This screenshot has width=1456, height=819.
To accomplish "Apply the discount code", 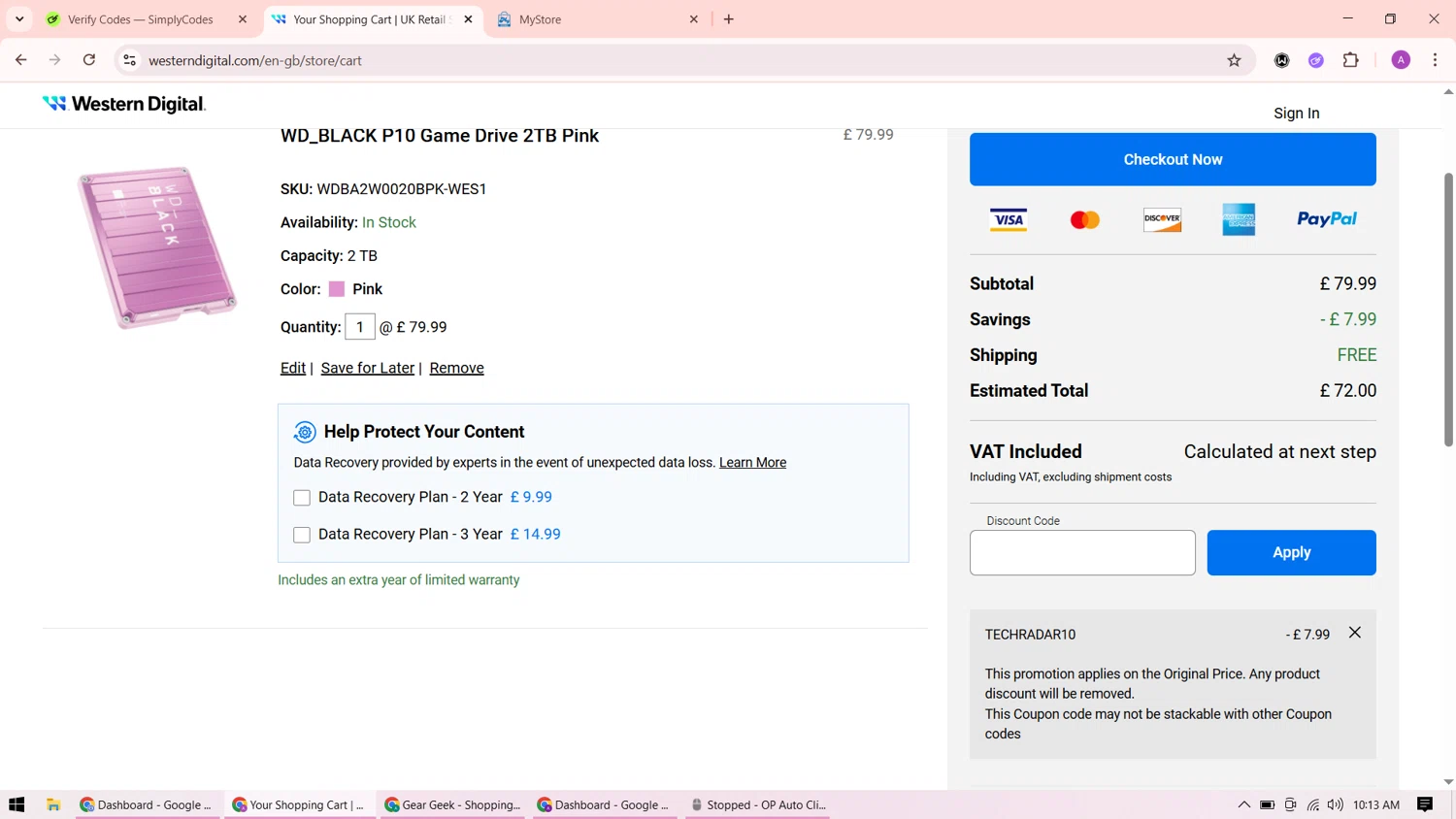I will click(1291, 552).
